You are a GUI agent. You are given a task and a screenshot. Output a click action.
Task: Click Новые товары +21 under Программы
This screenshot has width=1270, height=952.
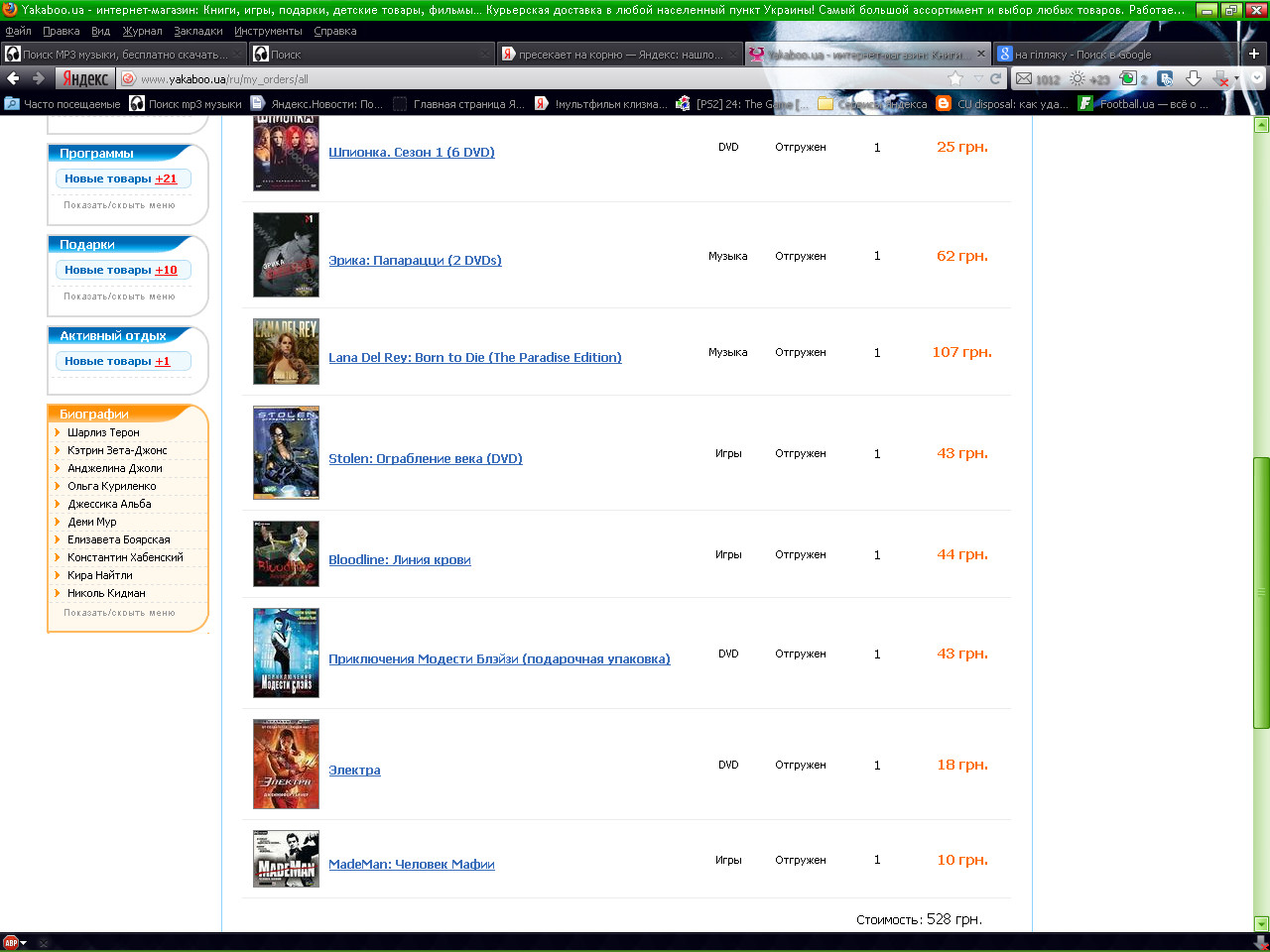(121, 178)
